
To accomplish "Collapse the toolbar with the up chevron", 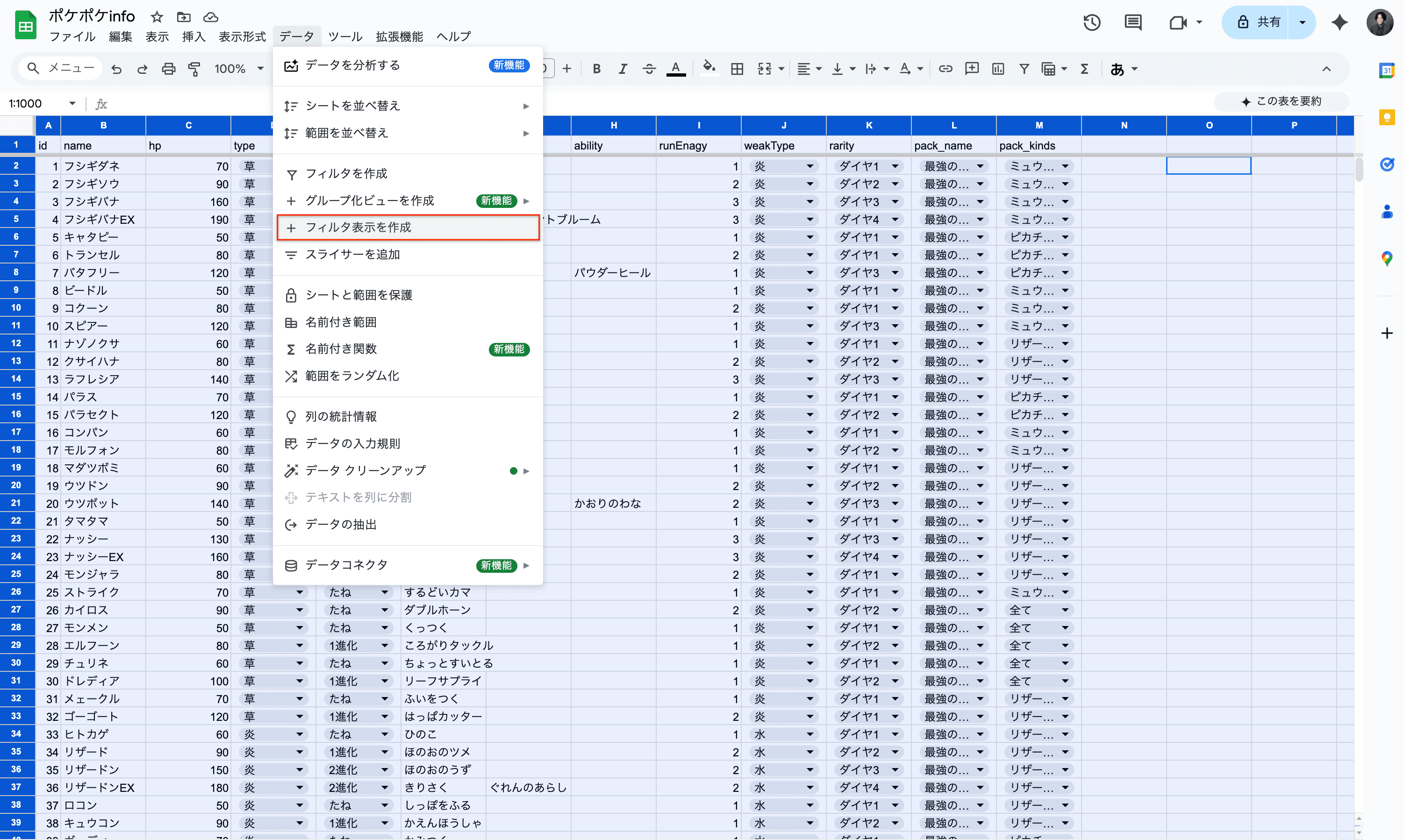I will tap(1326, 69).
